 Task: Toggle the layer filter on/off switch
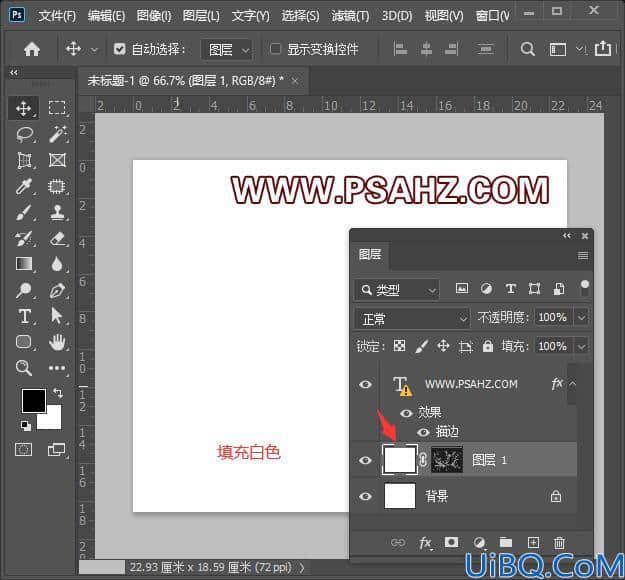pyautogui.click(x=584, y=288)
